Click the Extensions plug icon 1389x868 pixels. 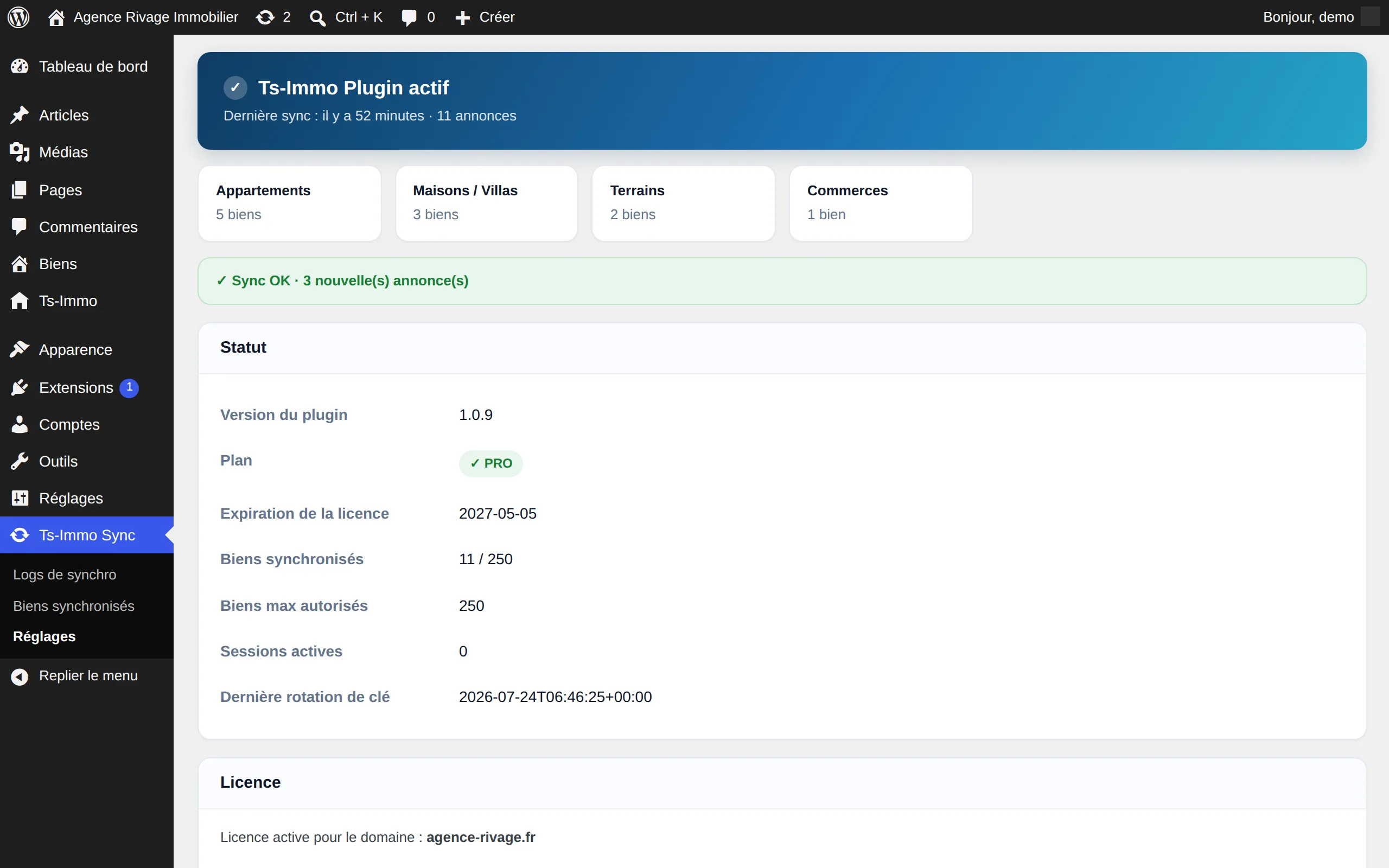(20, 387)
